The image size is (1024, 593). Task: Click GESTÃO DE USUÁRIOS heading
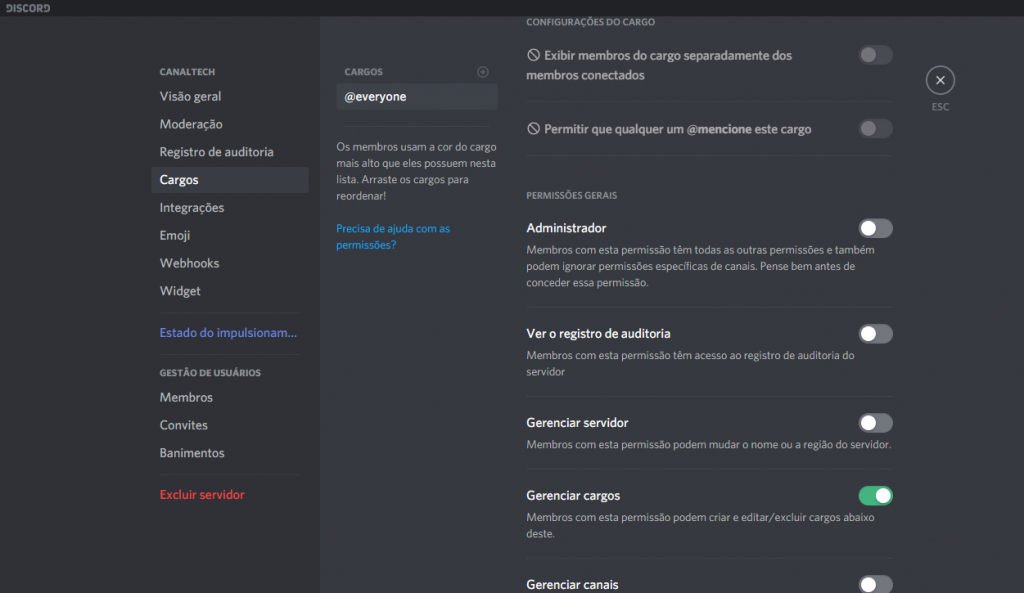click(x=210, y=373)
